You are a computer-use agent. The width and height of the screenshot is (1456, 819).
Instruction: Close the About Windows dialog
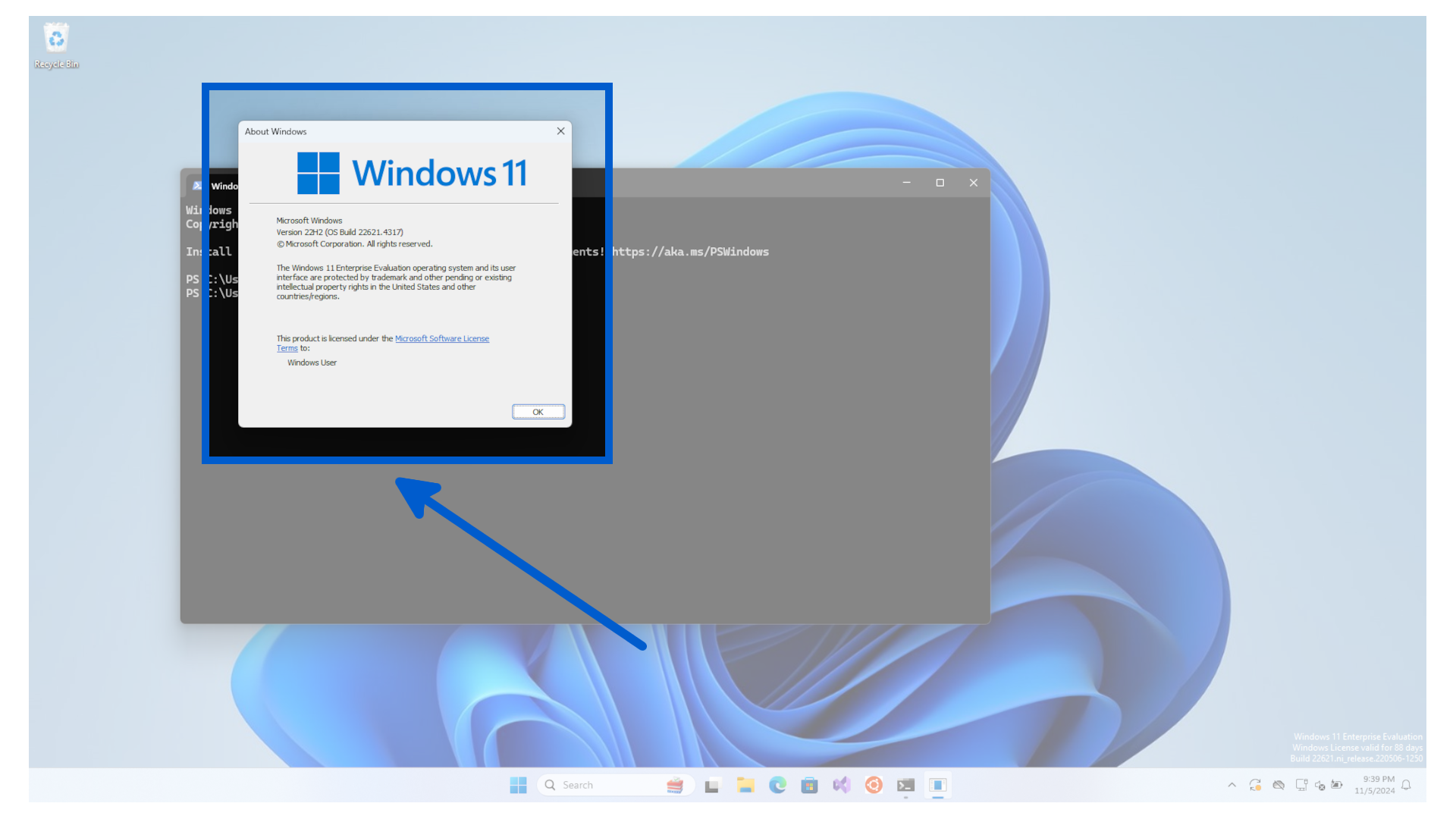pyautogui.click(x=560, y=131)
